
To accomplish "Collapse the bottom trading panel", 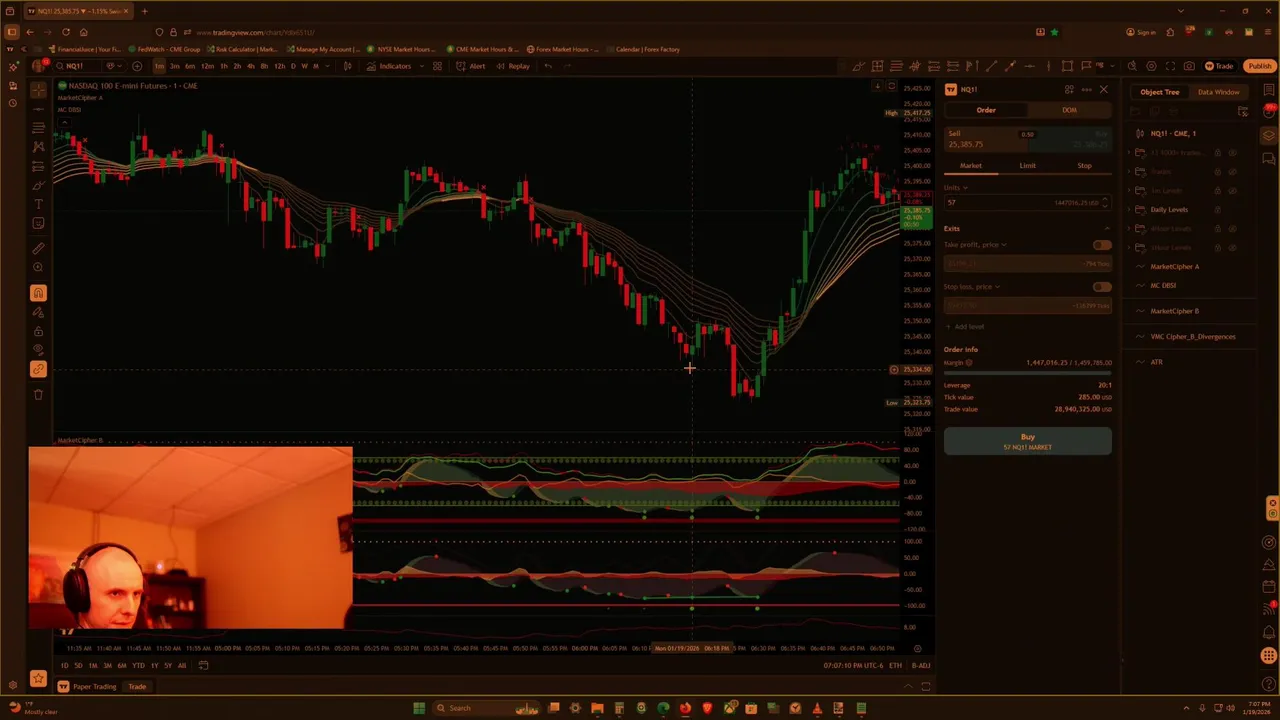I will 908,687.
